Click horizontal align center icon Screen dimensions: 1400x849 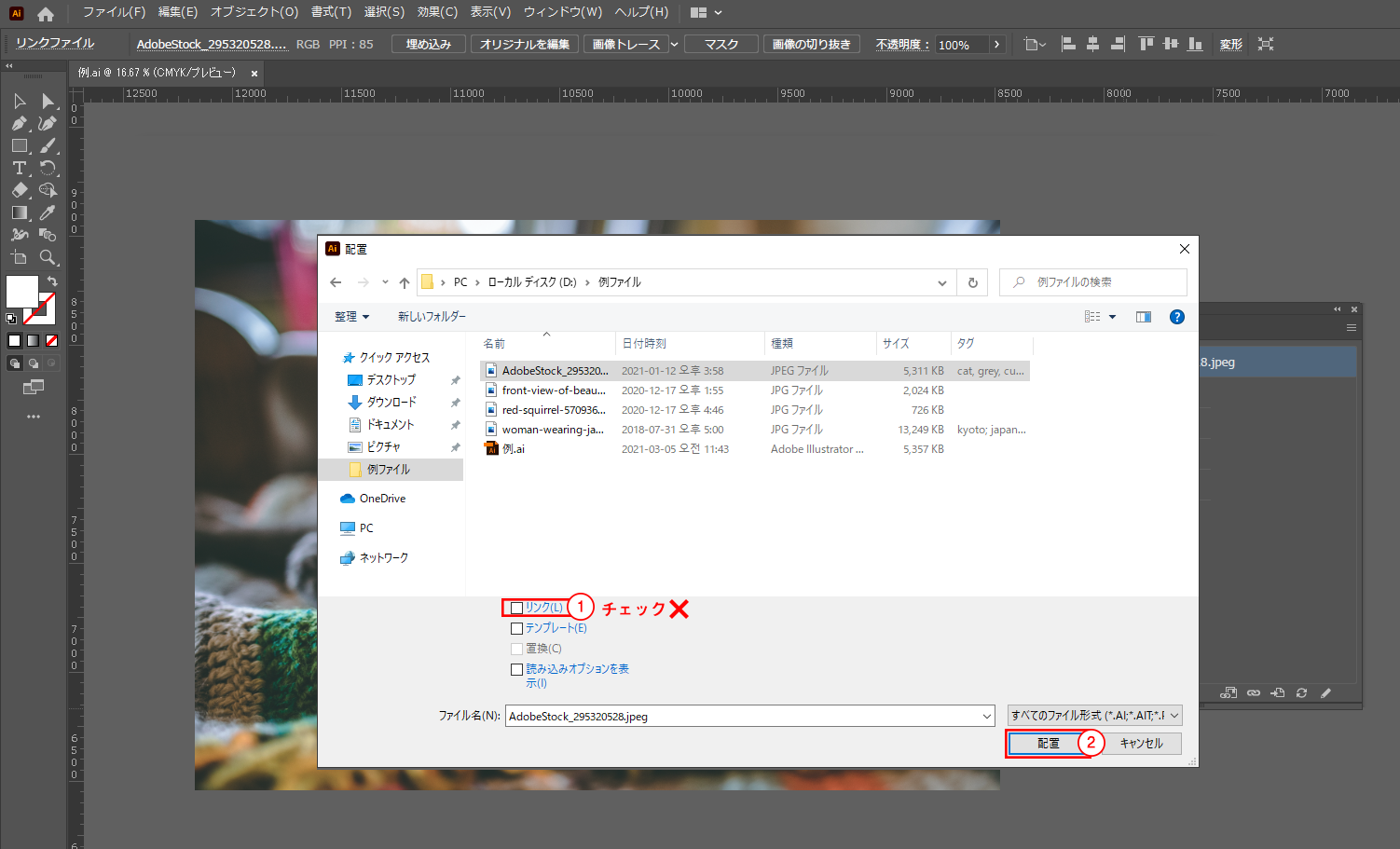tap(1092, 44)
